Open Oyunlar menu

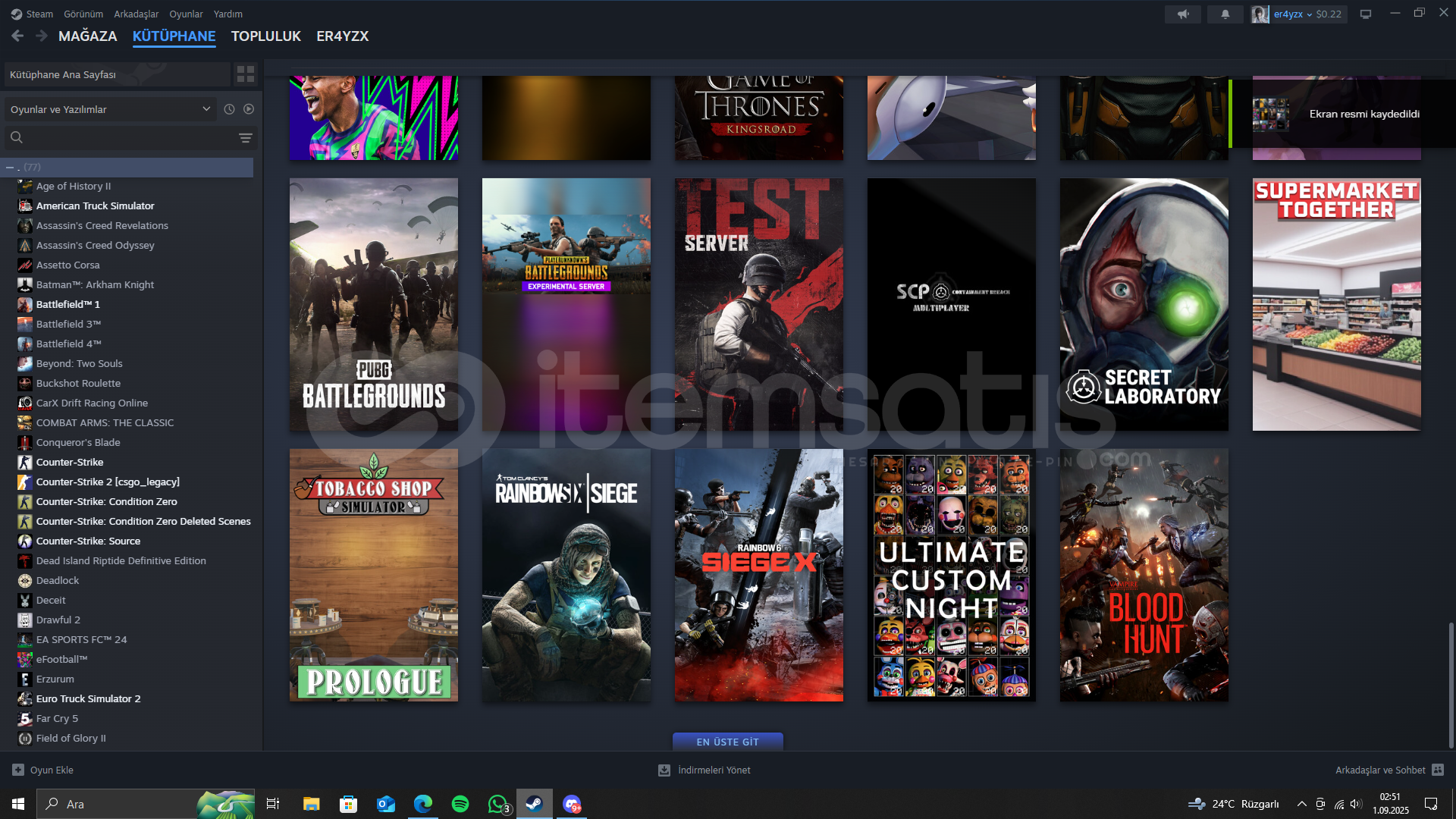click(186, 14)
